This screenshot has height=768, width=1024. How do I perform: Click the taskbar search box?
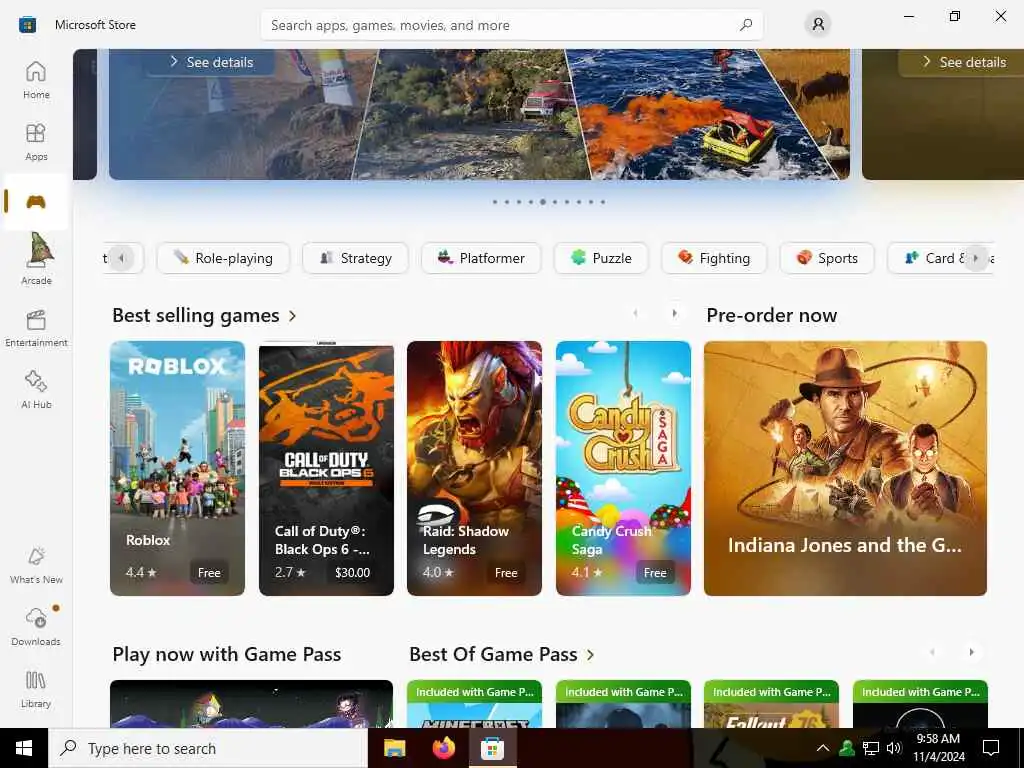tap(208, 748)
